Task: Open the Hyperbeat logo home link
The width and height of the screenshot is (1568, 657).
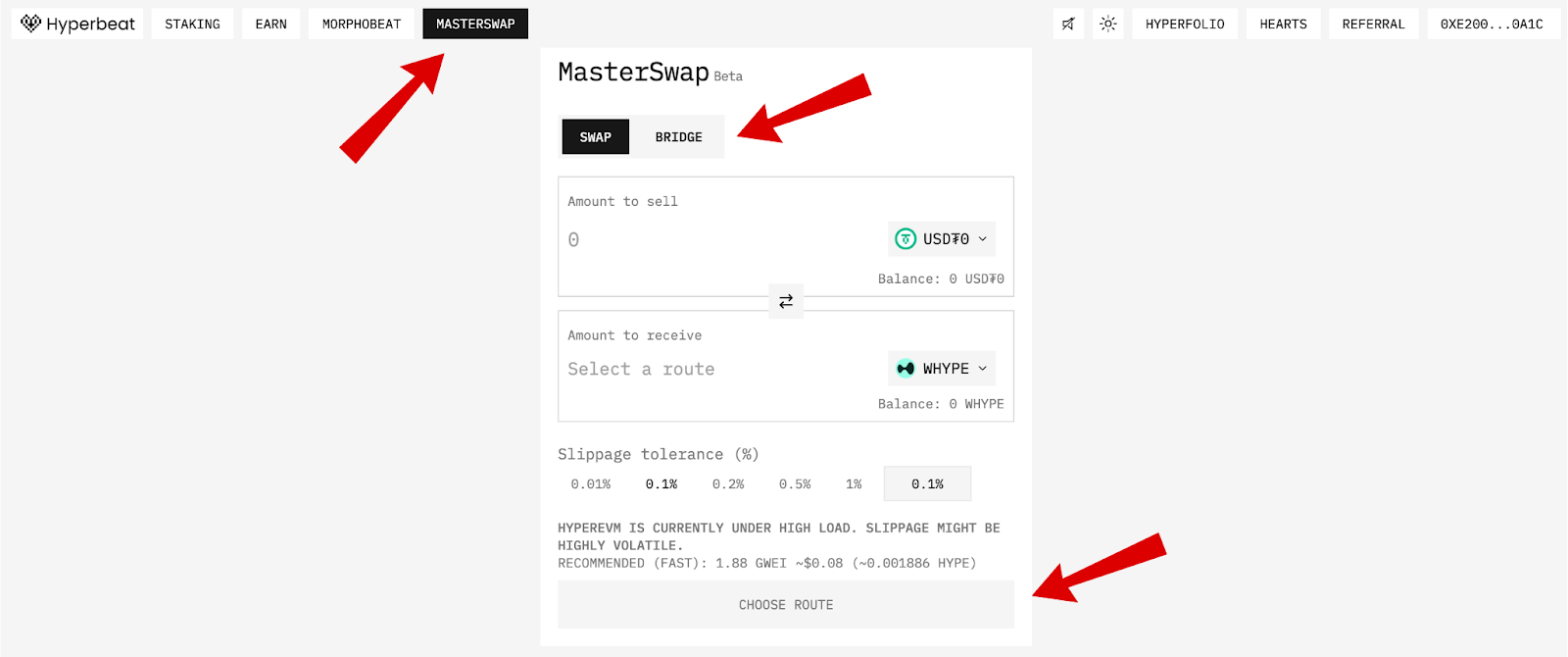Action: (x=77, y=24)
